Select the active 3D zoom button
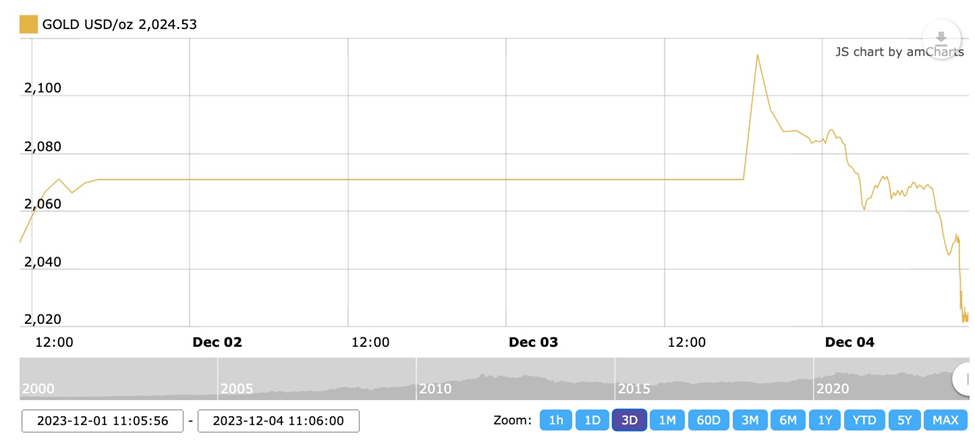The image size is (975, 448). click(x=629, y=420)
